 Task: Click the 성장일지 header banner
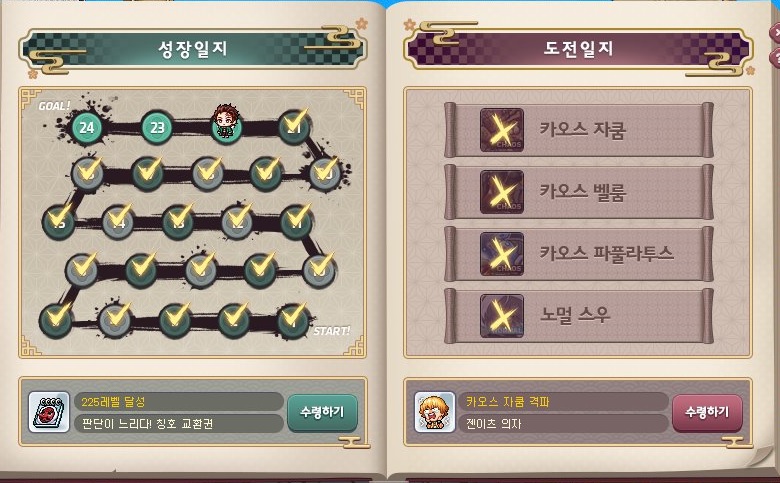193,49
